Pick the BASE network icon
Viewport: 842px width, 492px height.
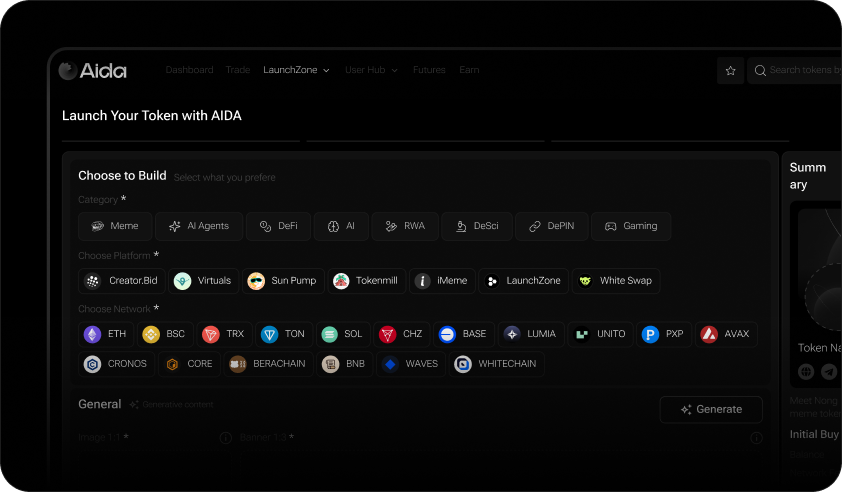pos(447,334)
